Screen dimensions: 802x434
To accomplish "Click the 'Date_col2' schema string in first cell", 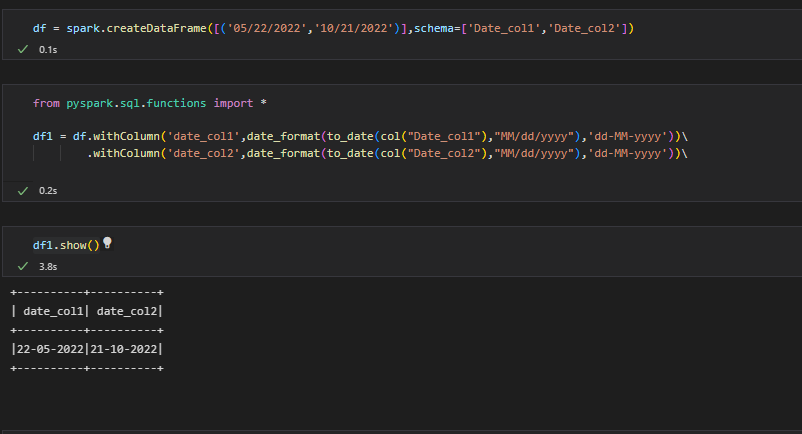I will coord(585,28).
